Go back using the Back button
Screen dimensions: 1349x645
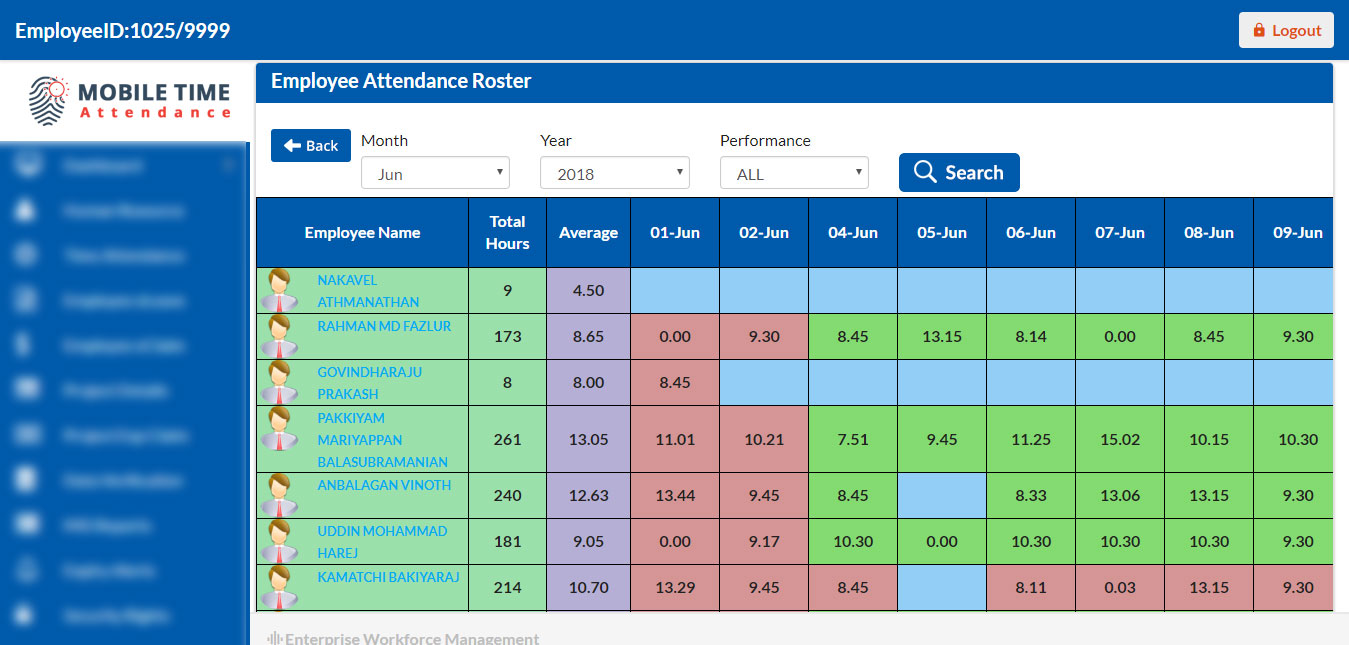(x=311, y=146)
